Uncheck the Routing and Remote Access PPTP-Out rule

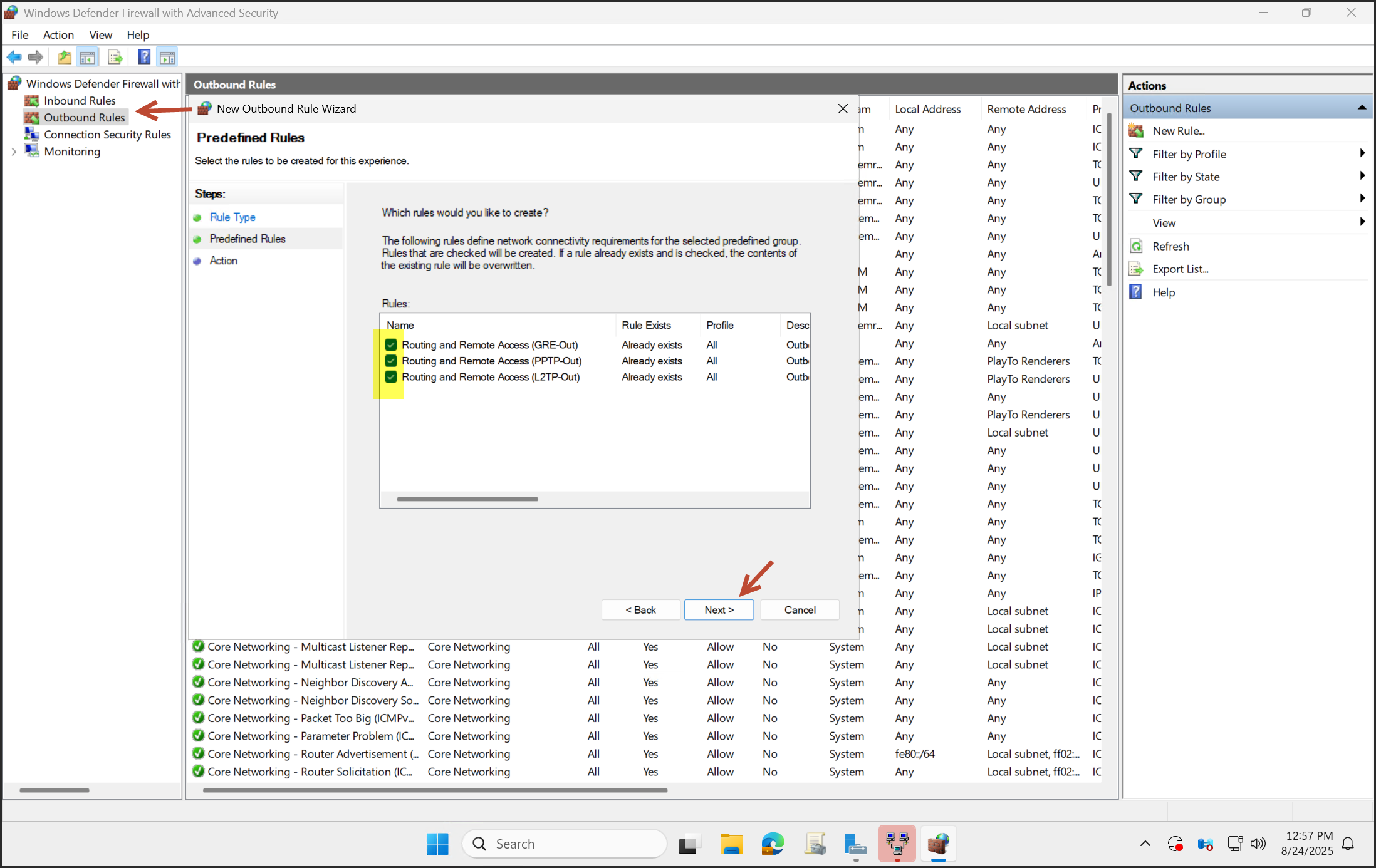[x=391, y=361]
